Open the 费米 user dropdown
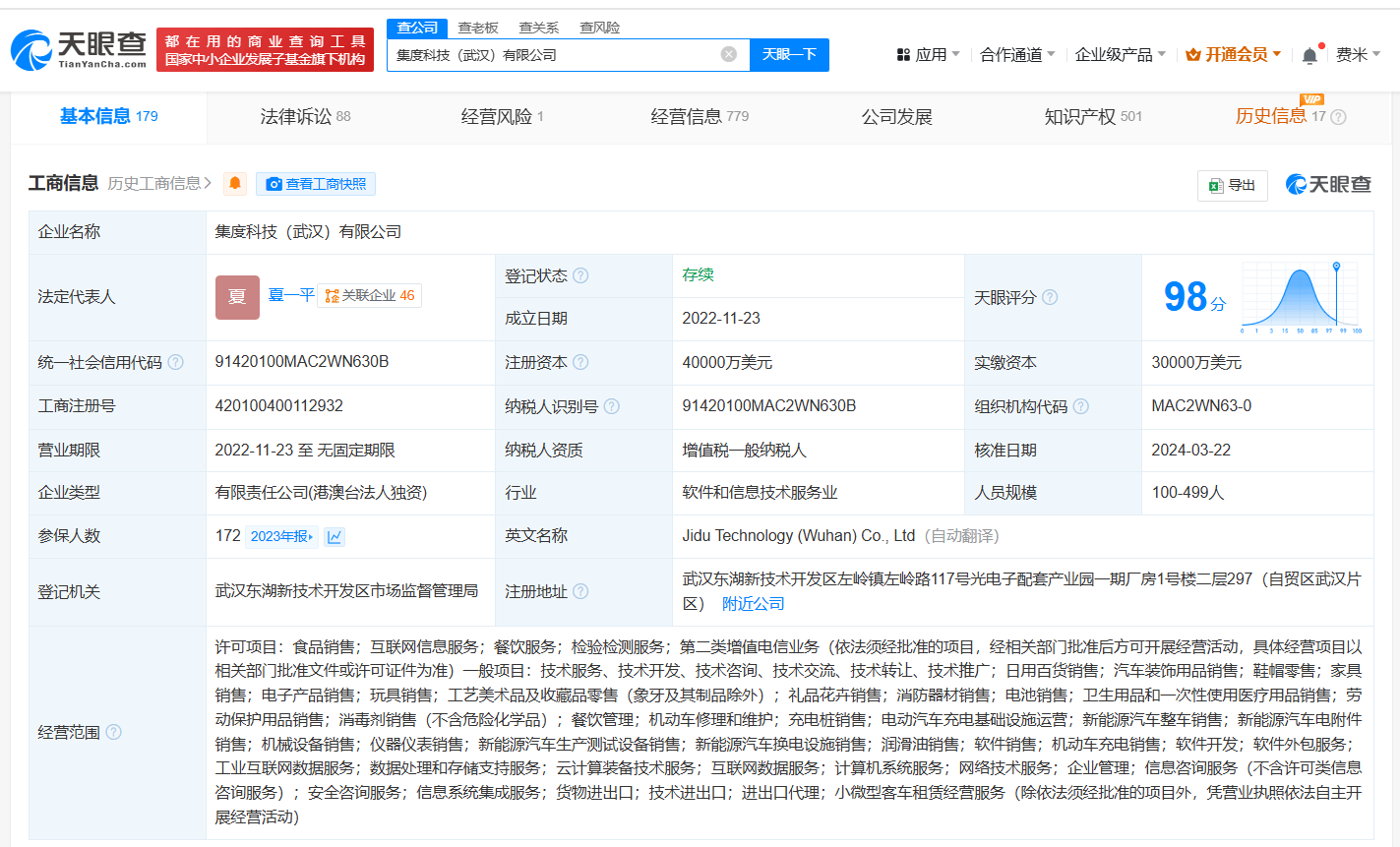The width and height of the screenshot is (1400, 847). tap(1358, 54)
